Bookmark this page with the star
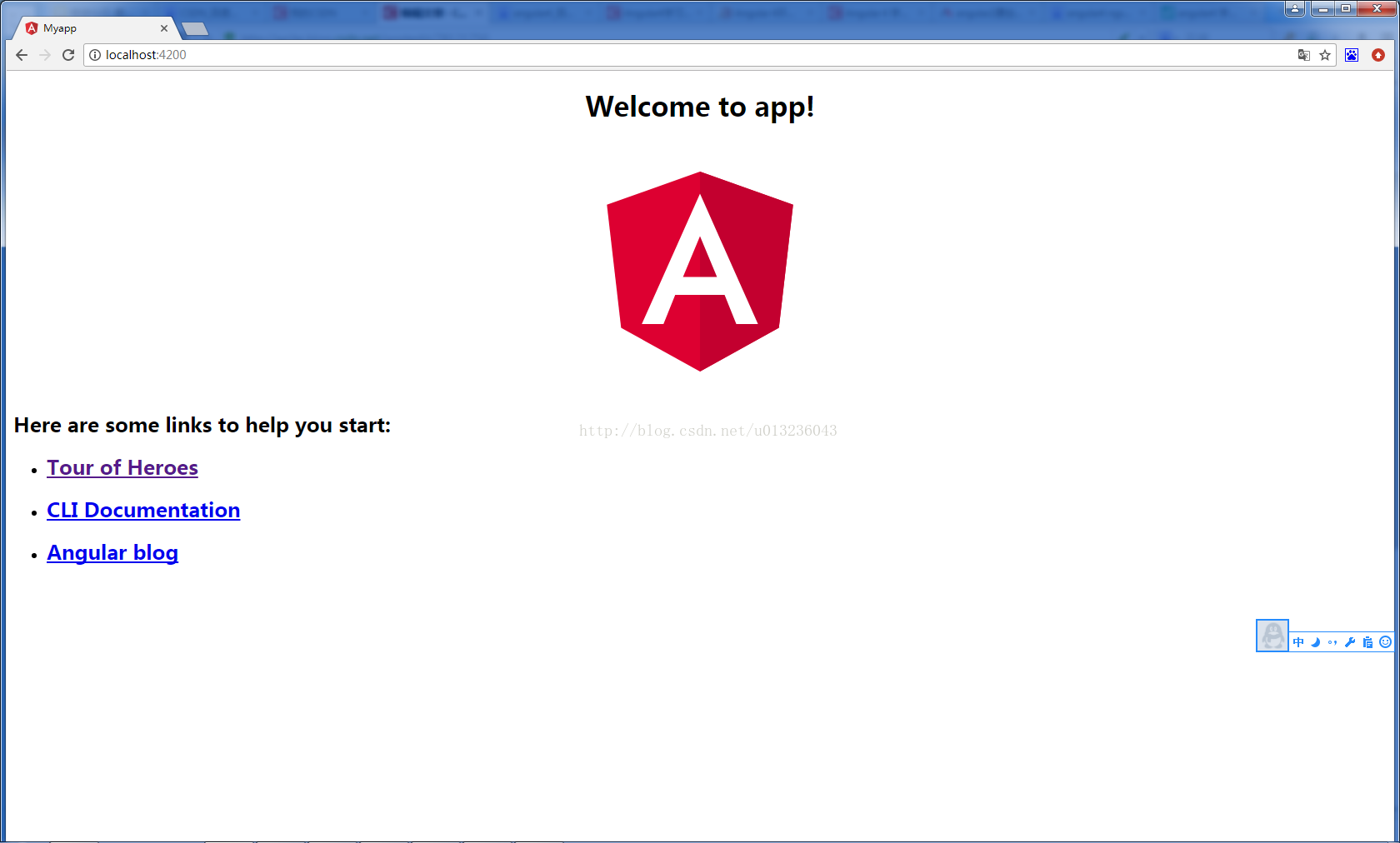 point(1325,55)
